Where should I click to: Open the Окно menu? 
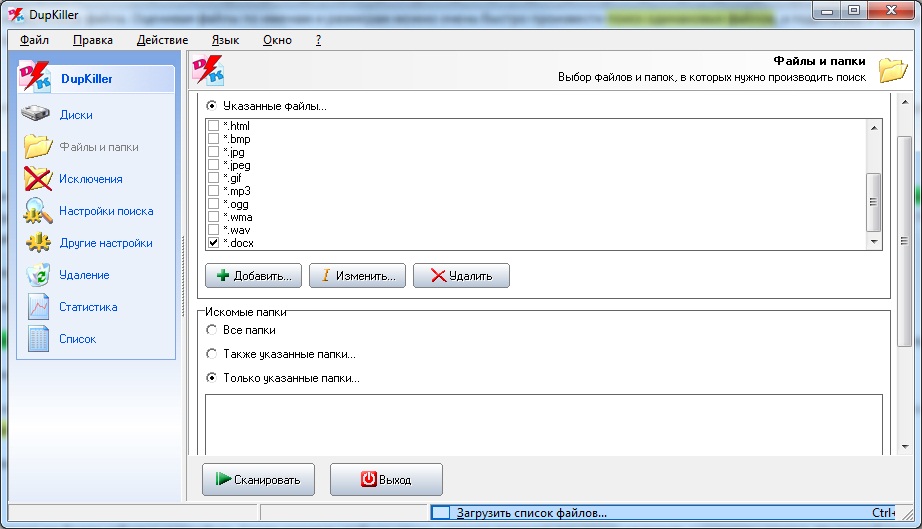[277, 40]
